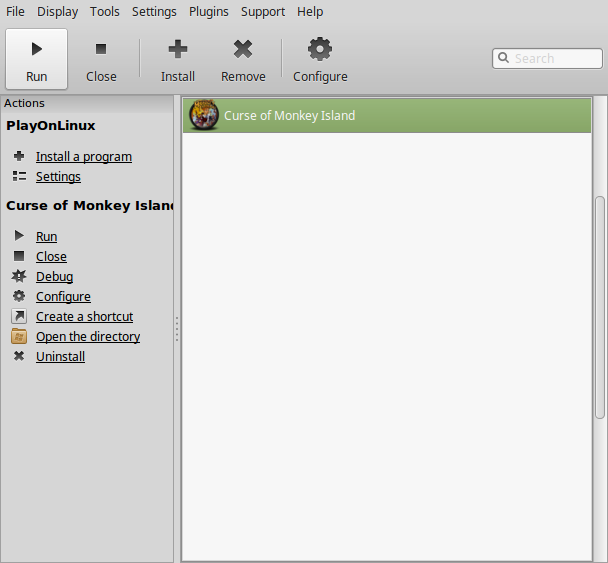Screen dimensions: 608x563
Task: Click the Run toolbar button
Action: point(36,59)
